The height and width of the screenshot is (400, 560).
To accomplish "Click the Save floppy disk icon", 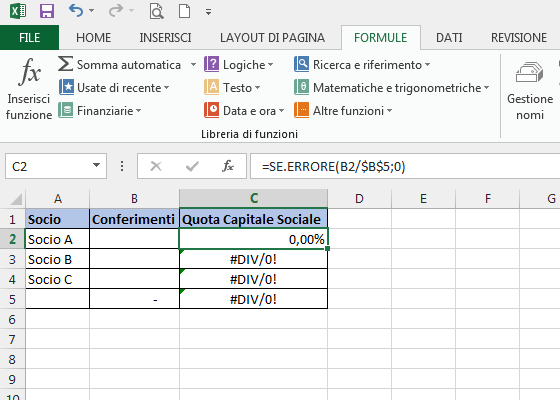I will click(47, 11).
